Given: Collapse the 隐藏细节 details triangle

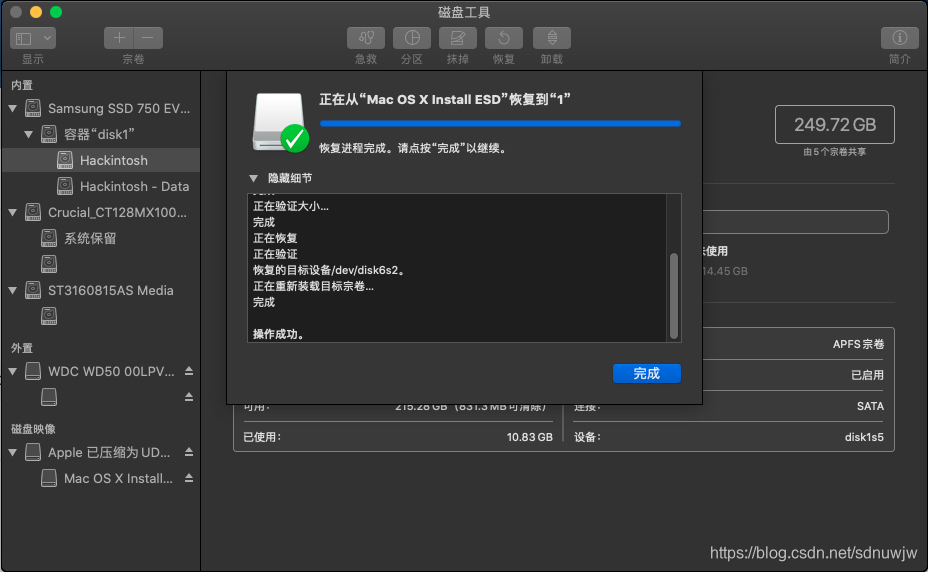Looking at the screenshot, I should point(253,178).
